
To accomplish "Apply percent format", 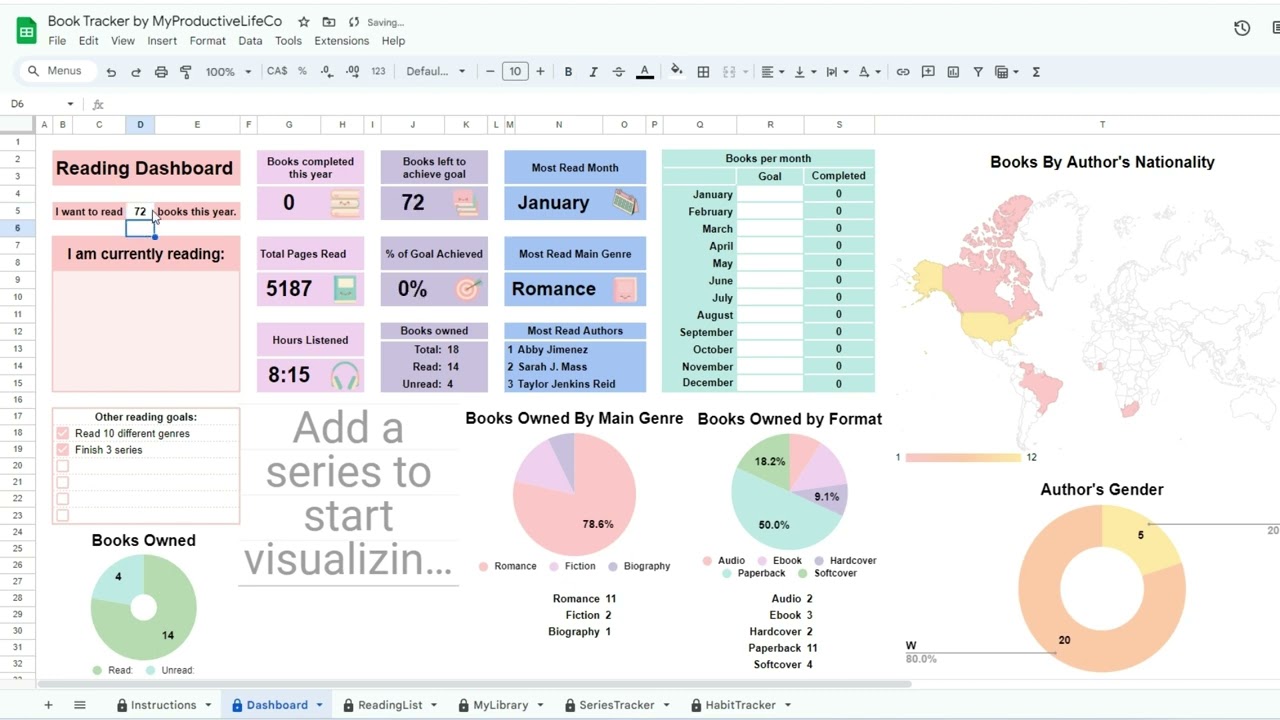I will [x=301, y=72].
